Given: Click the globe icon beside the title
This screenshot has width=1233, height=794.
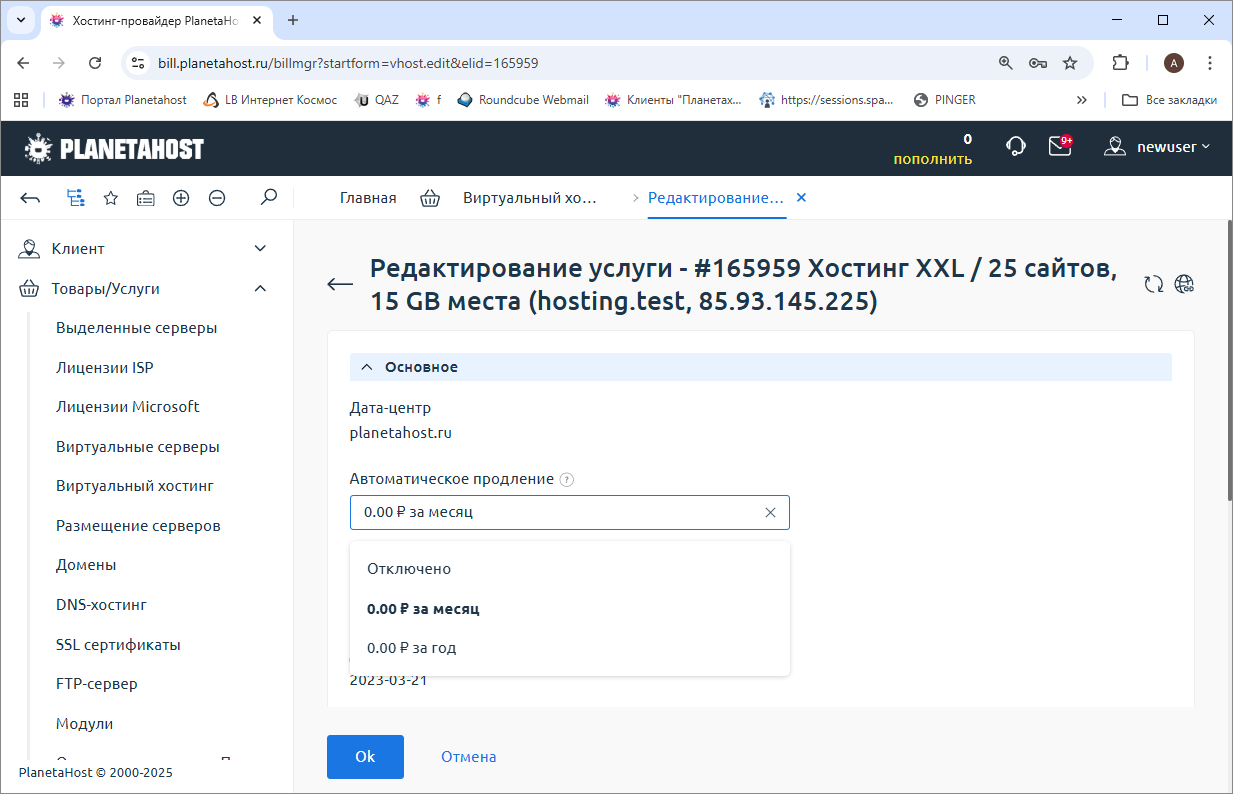Looking at the screenshot, I should click(x=1185, y=284).
